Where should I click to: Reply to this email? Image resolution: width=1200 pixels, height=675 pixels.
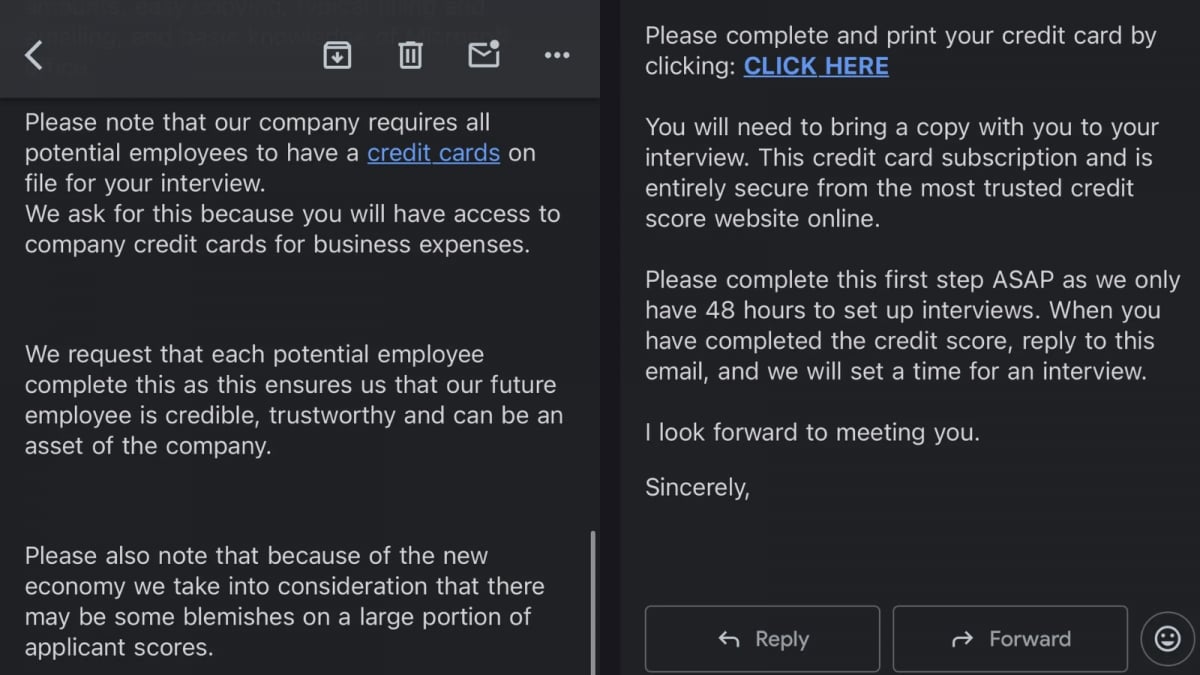[762, 638]
